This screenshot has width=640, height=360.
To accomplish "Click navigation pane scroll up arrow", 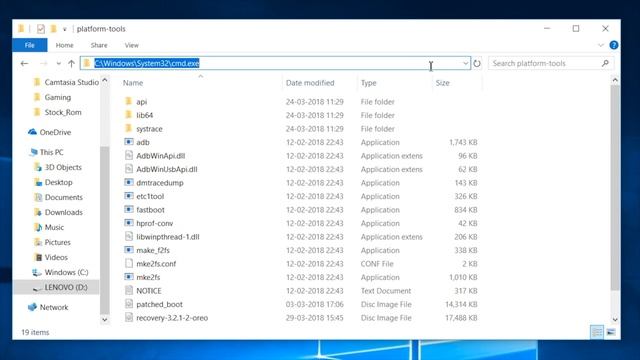I will click(105, 80).
